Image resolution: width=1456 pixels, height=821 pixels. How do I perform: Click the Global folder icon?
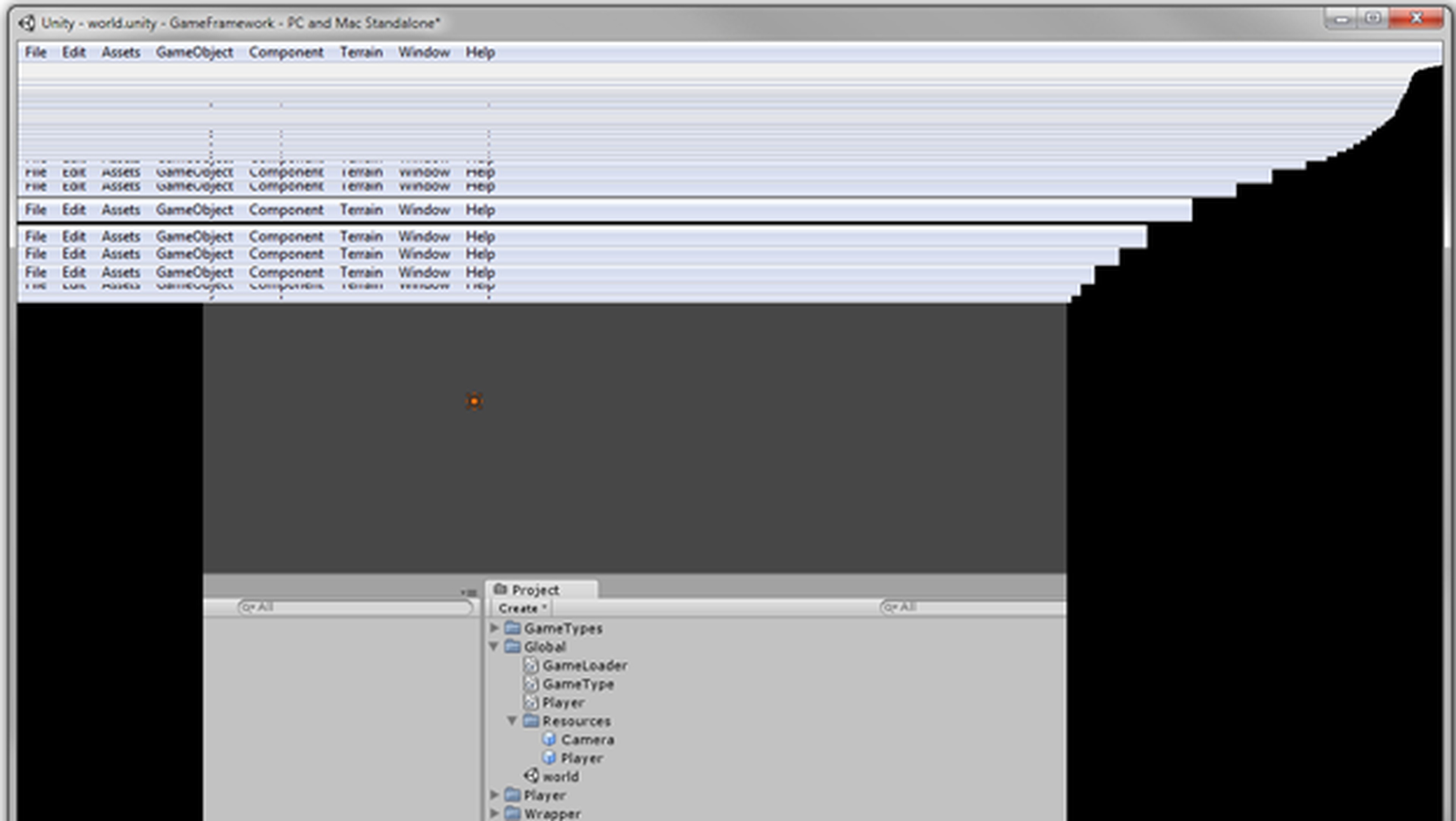(x=513, y=646)
